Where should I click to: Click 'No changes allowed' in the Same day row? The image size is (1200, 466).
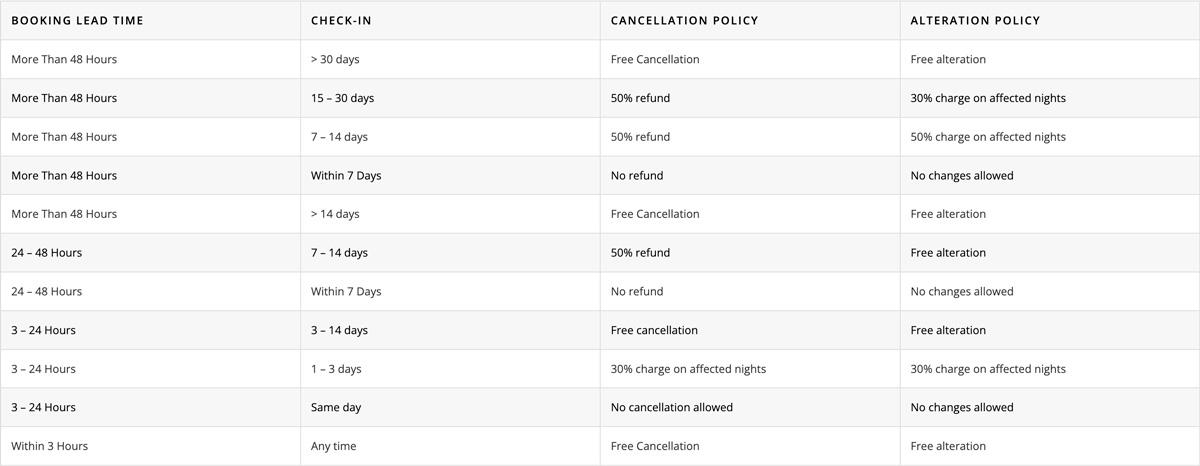click(x=962, y=407)
